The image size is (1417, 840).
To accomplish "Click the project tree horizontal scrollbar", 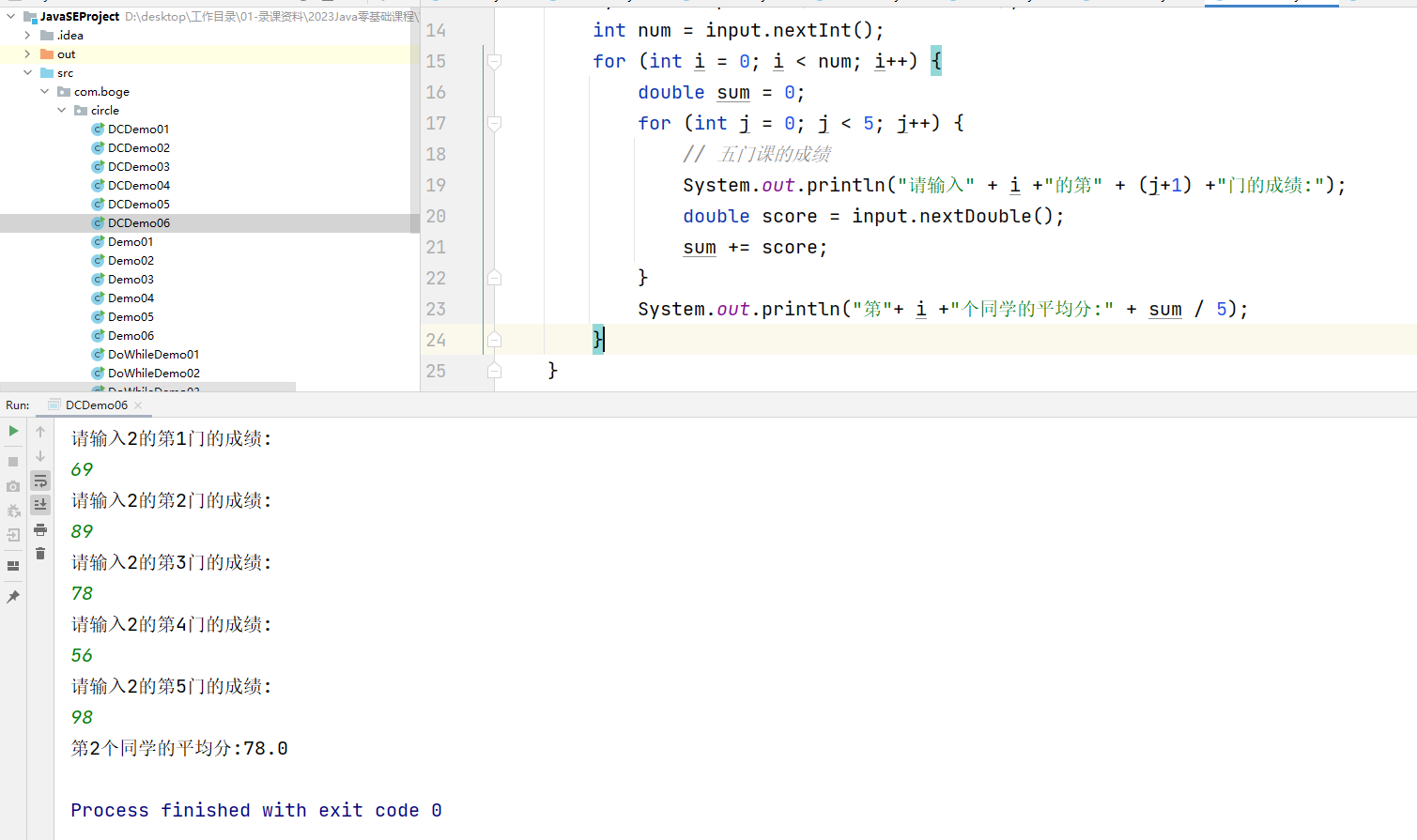I will coord(147,387).
